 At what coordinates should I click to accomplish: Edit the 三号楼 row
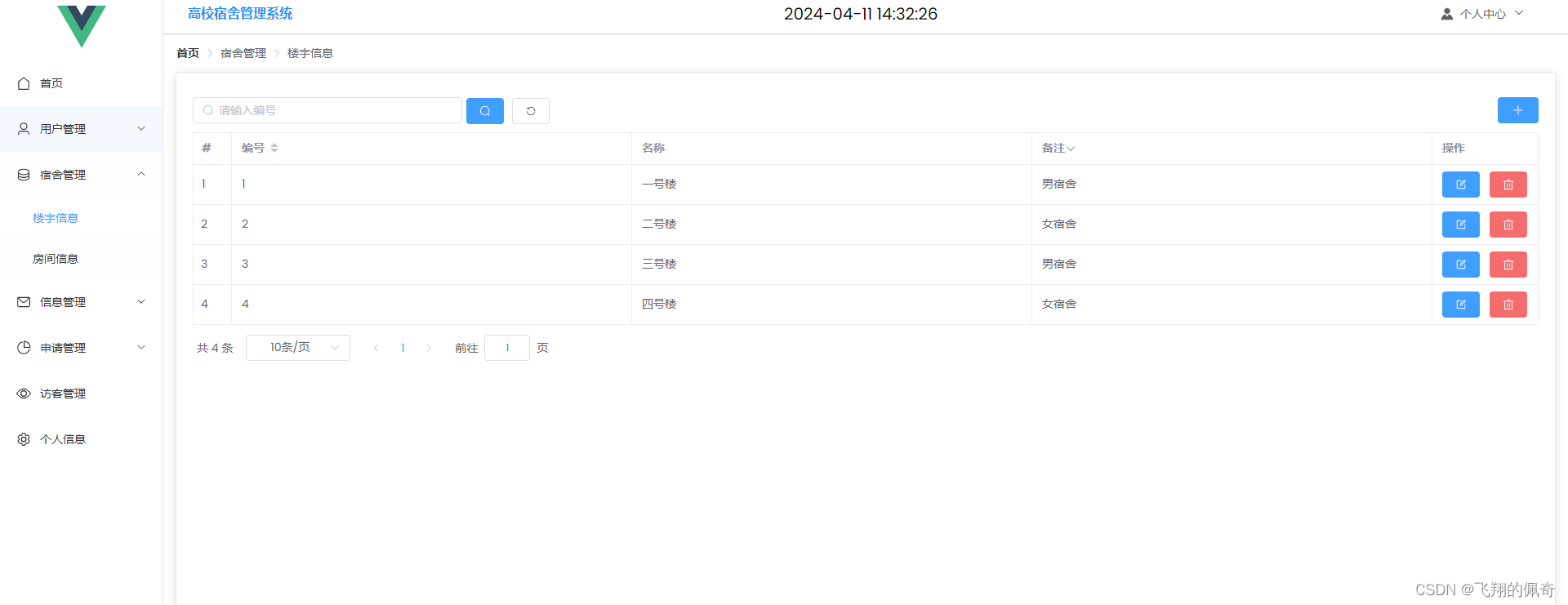point(1461,265)
